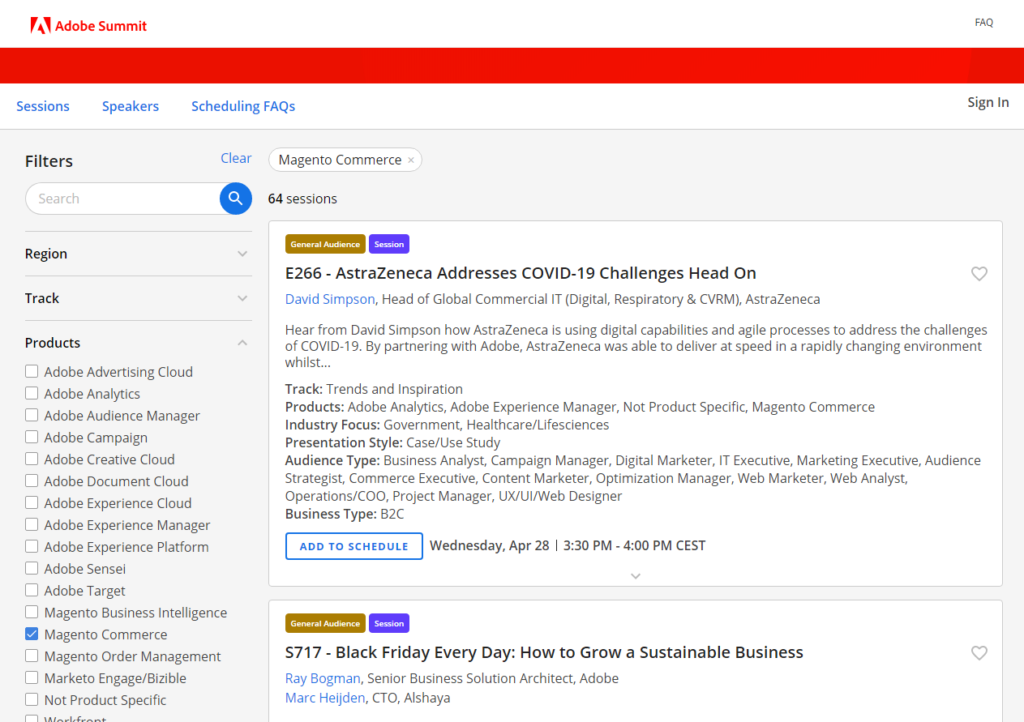The height and width of the screenshot is (722, 1024).
Task: Open speaker David Simpson's profile link
Action: click(330, 298)
